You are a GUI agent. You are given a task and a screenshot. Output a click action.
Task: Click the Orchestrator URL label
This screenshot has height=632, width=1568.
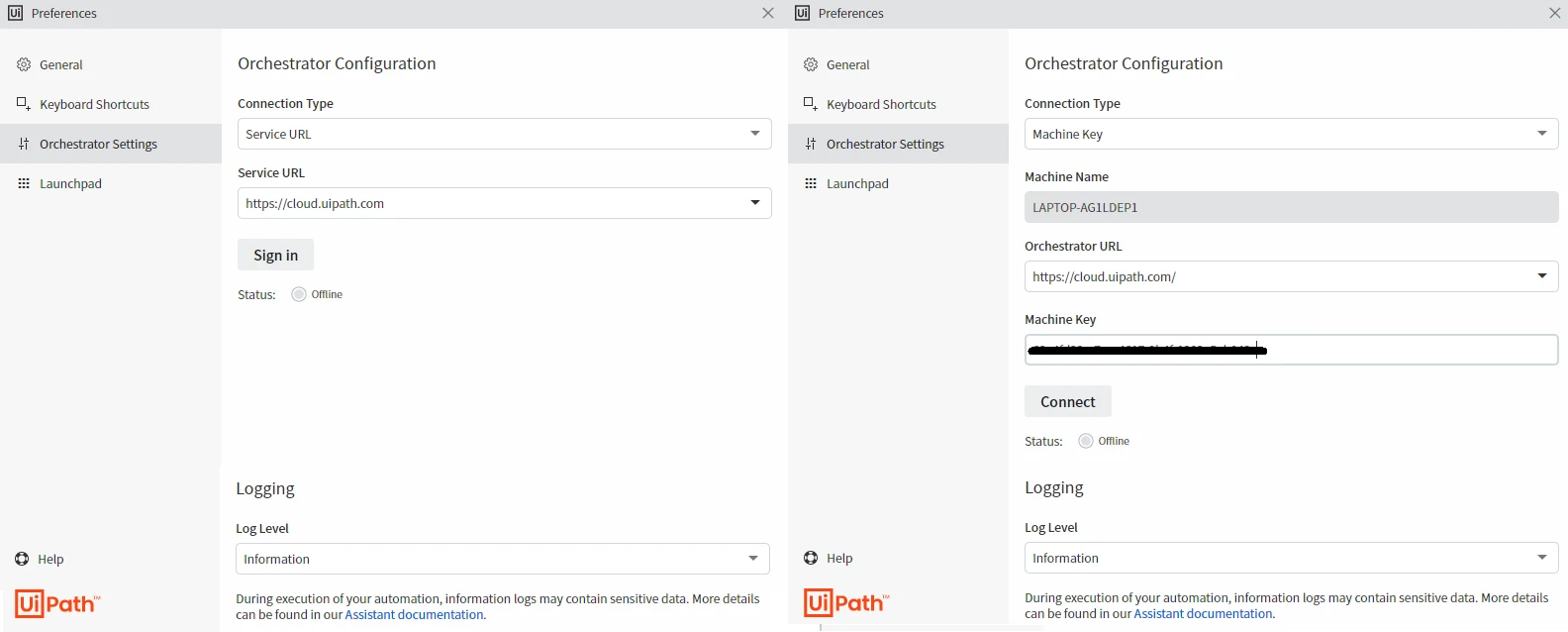click(1073, 246)
